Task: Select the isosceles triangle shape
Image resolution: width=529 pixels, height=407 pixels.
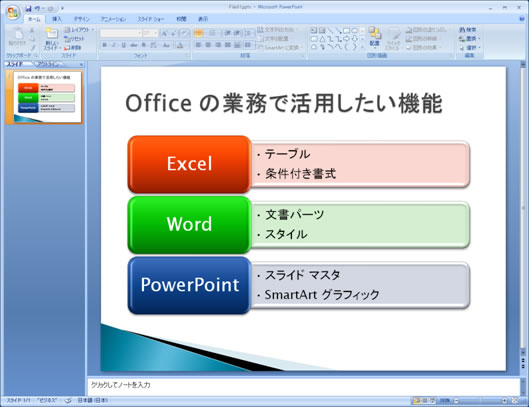Action: (322, 39)
